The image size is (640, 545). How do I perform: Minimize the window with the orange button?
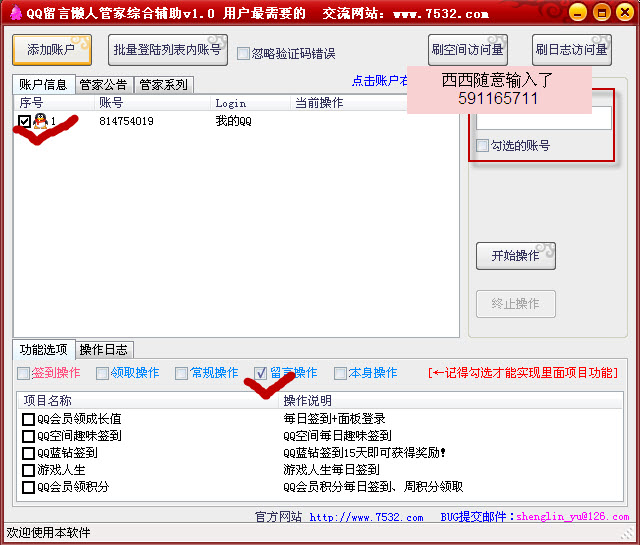tap(576, 14)
